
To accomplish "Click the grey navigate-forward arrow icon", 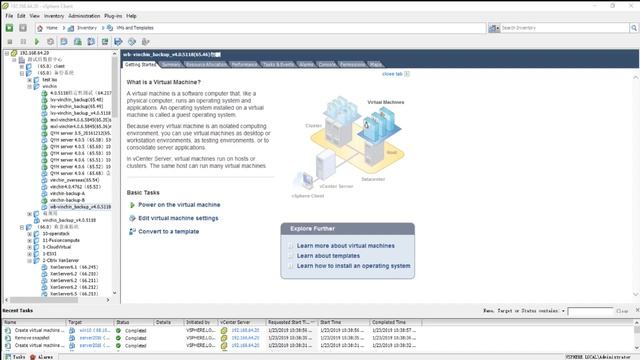I will coord(23,28).
